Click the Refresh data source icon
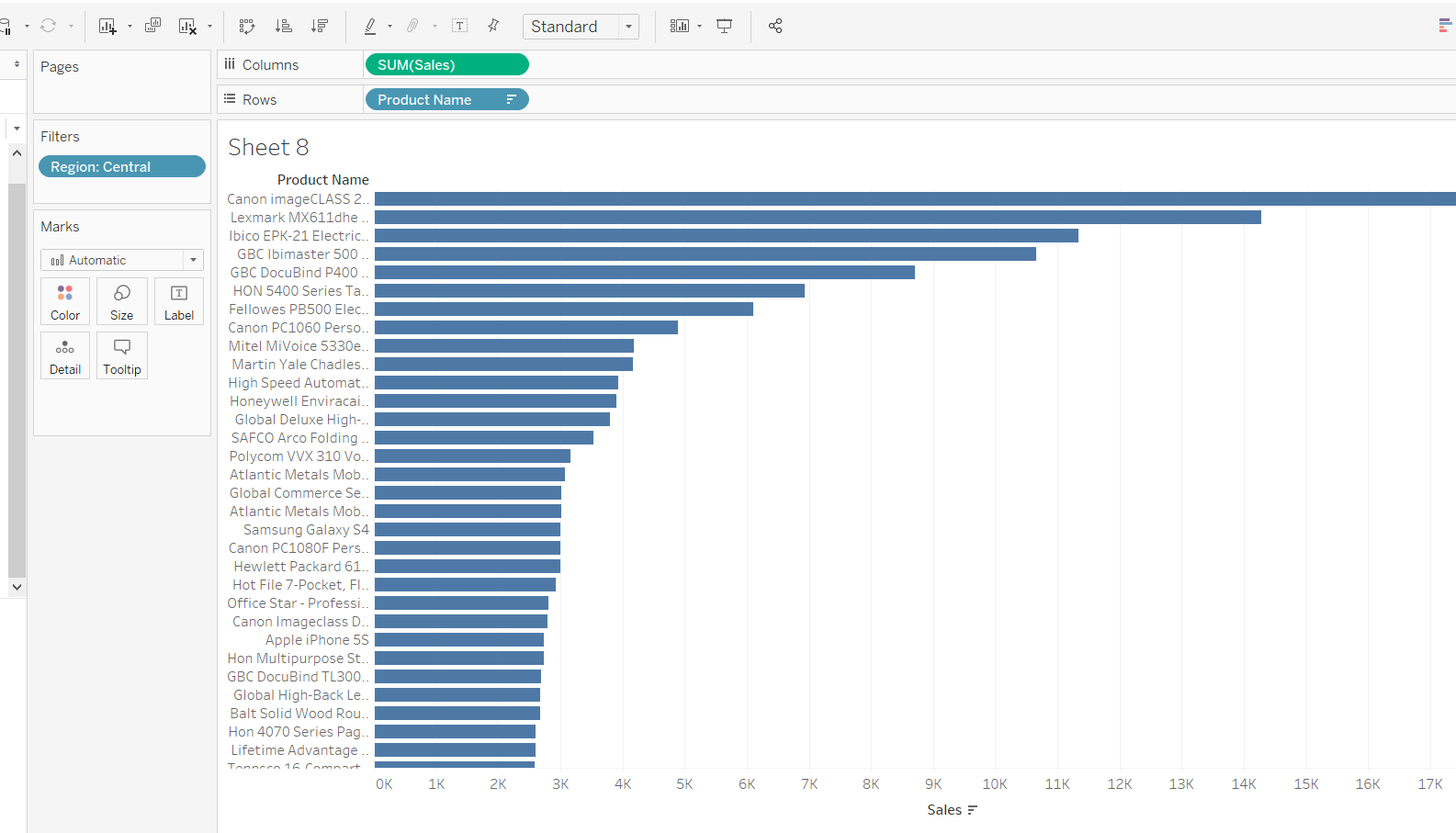This screenshot has width=1456, height=833. tap(49, 26)
